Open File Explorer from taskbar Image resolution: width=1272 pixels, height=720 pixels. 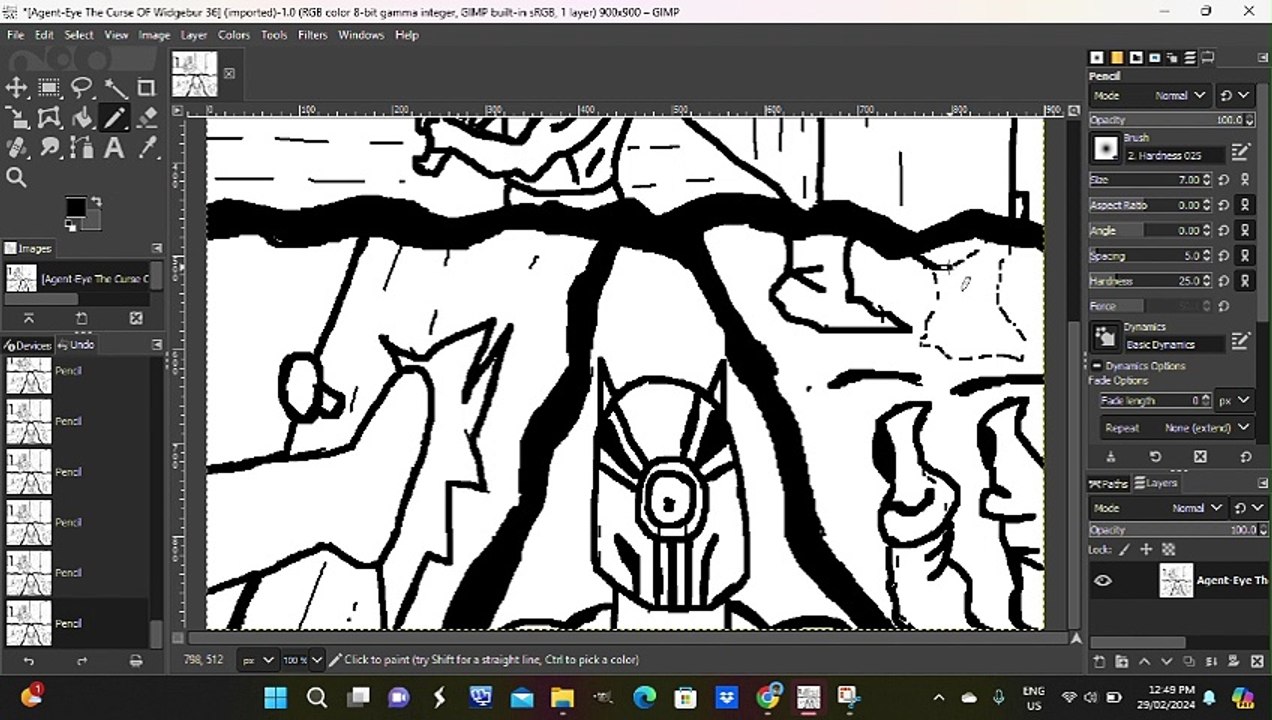click(562, 697)
